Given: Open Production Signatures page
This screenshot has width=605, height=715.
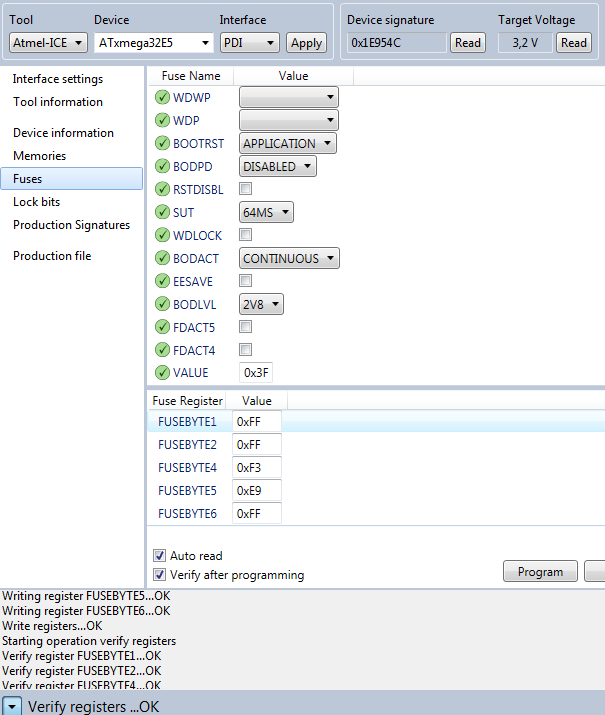Looking at the screenshot, I should pyautogui.click(x=72, y=225).
